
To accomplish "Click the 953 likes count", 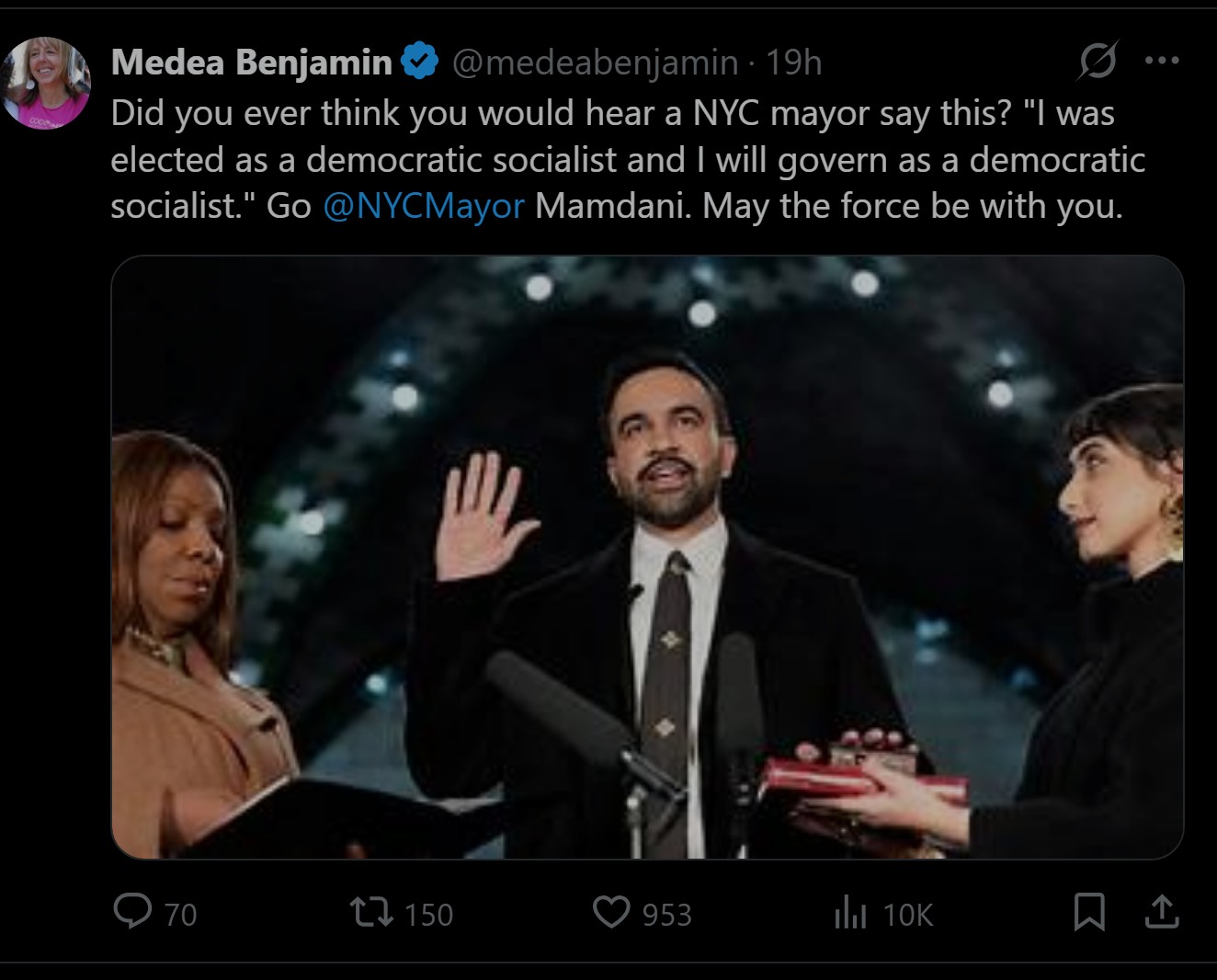I will (x=666, y=915).
